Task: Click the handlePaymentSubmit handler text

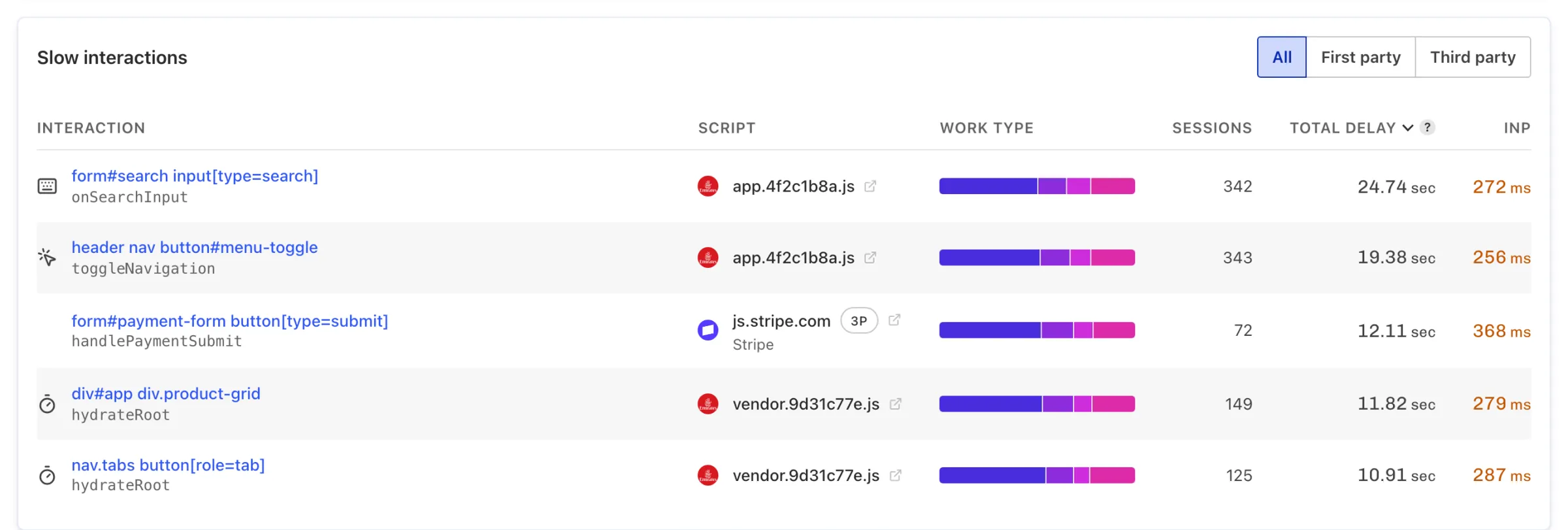Action: click(157, 341)
